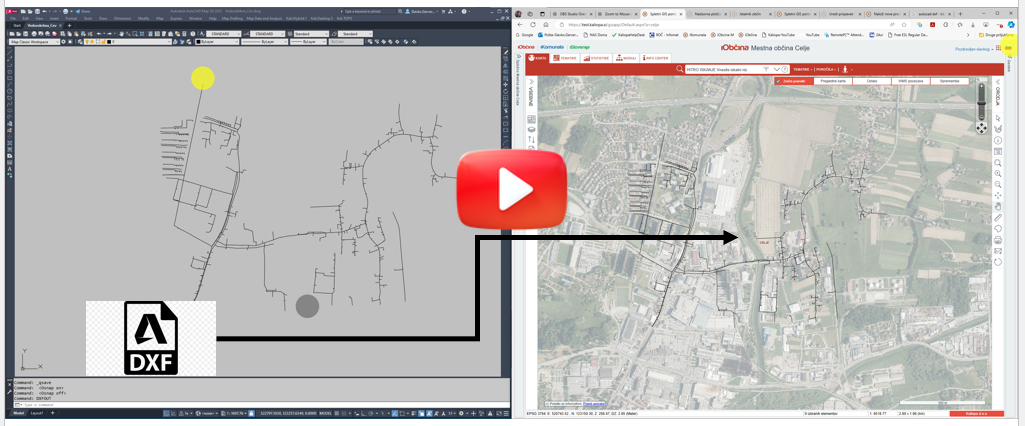Select the Pregledna karta base map
Image resolution: width=1025 pixels, height=426 pixels.
(x=832, y=80)
